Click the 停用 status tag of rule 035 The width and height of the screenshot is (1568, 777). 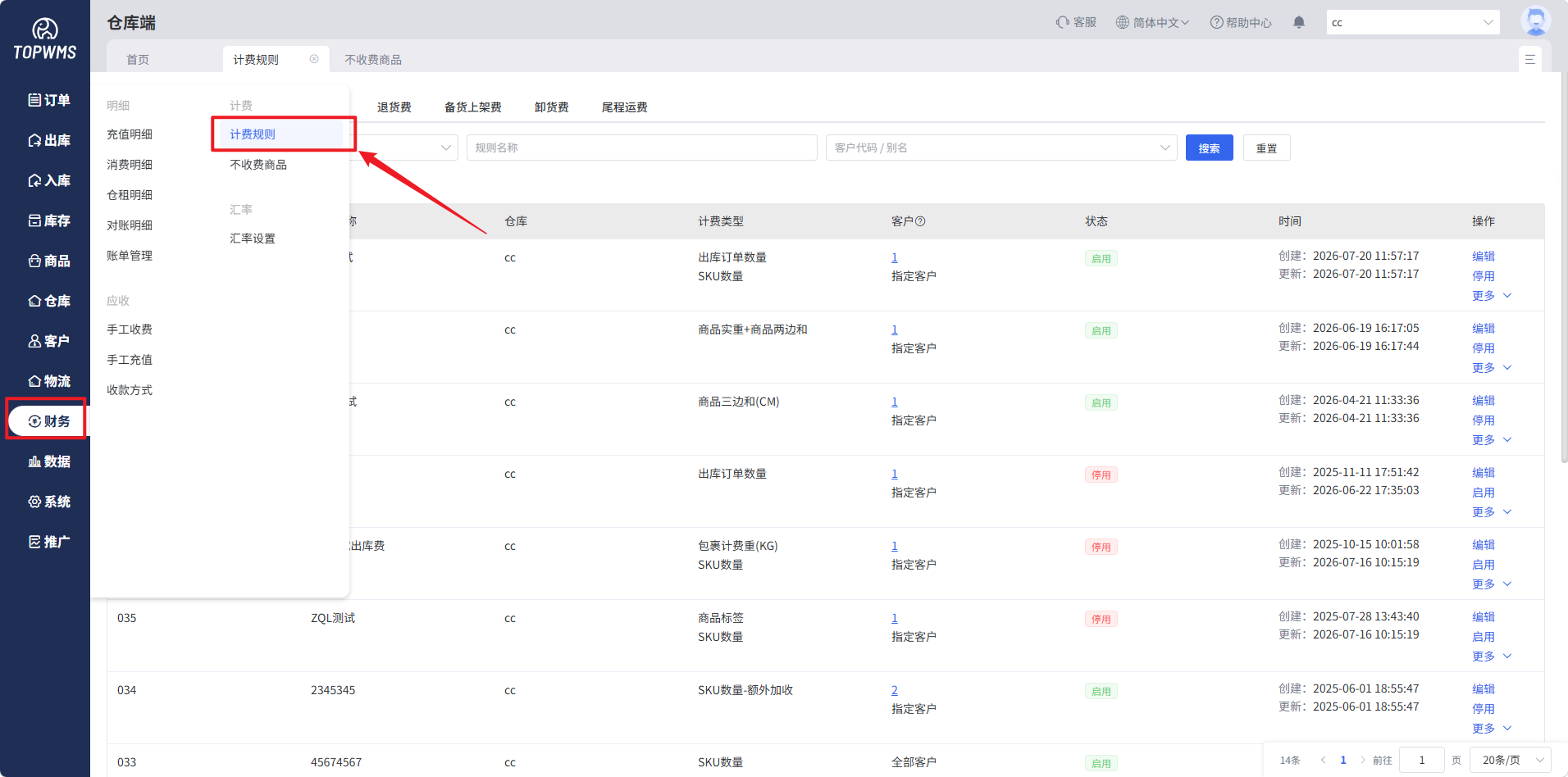(x=1101, y=620)
